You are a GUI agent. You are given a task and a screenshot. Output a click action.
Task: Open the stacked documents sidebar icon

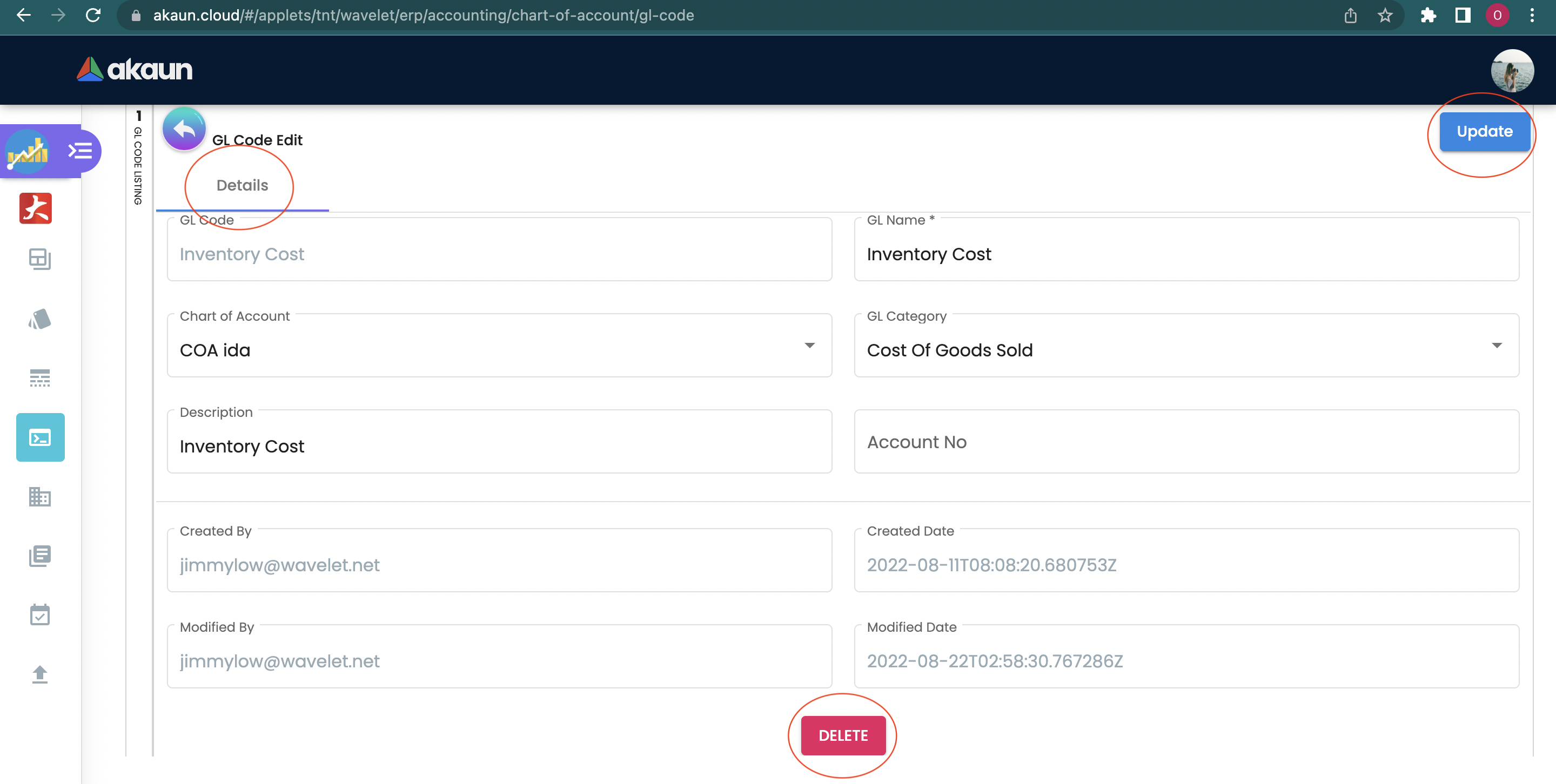40,556
